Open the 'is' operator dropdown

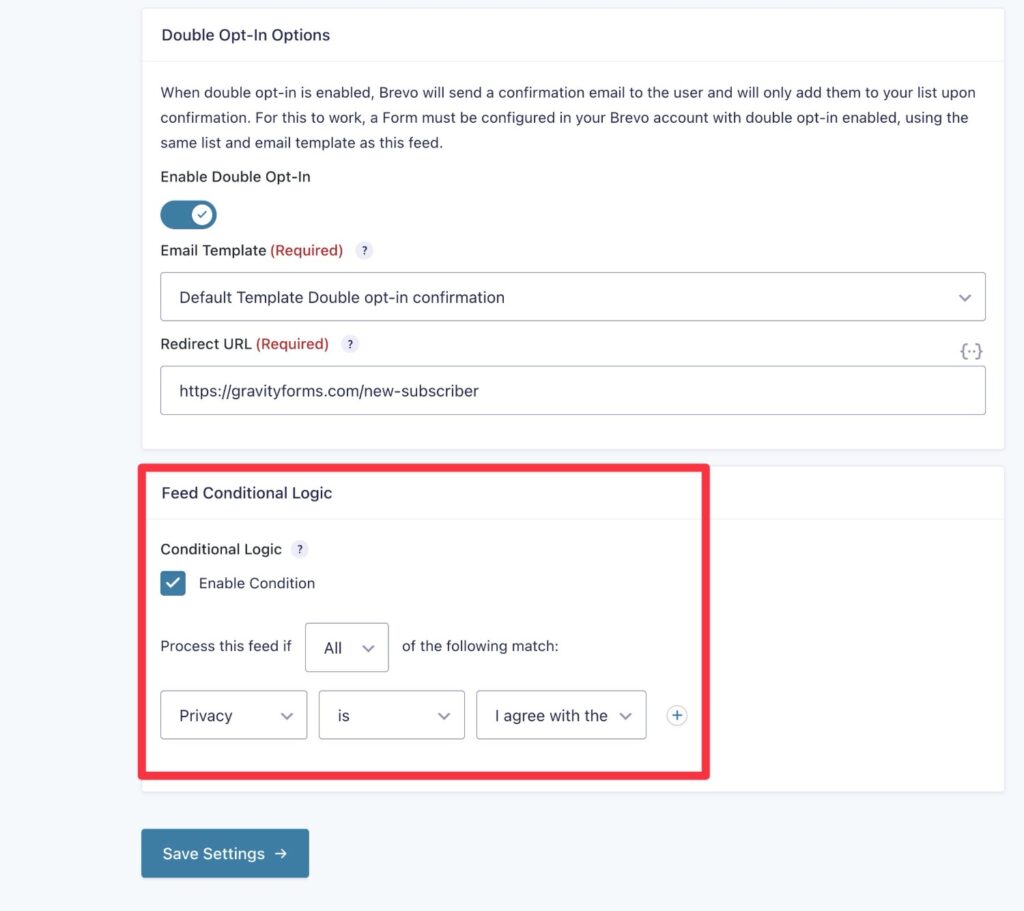(x=390, y=715)
